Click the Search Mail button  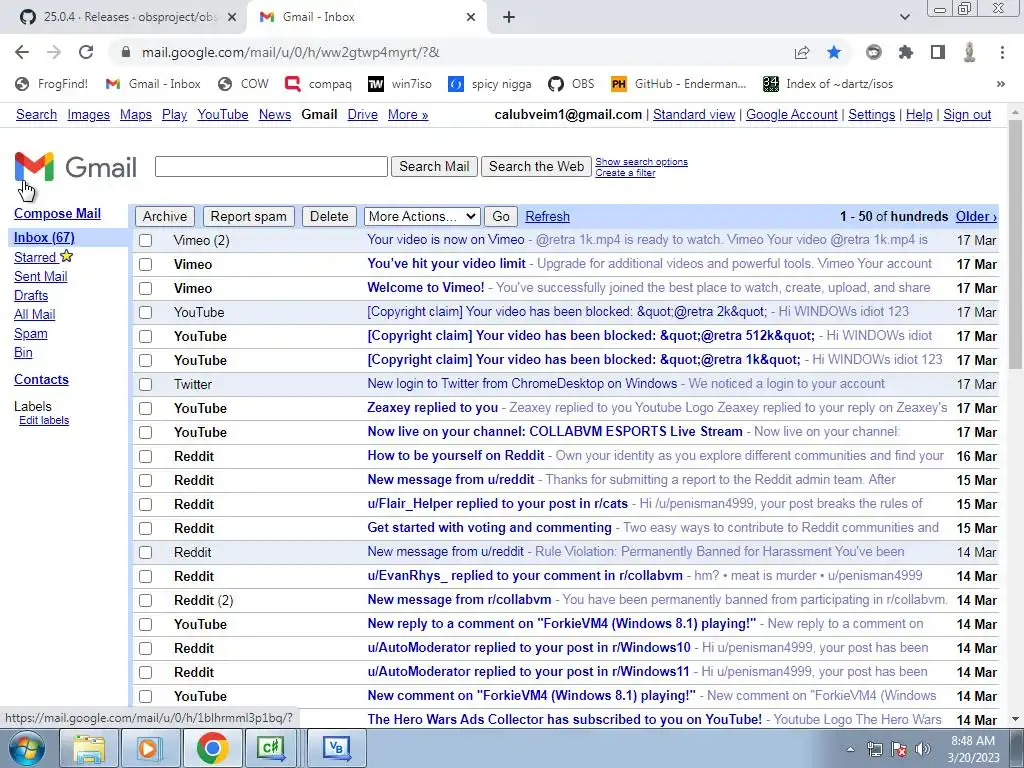click(434, 167)
